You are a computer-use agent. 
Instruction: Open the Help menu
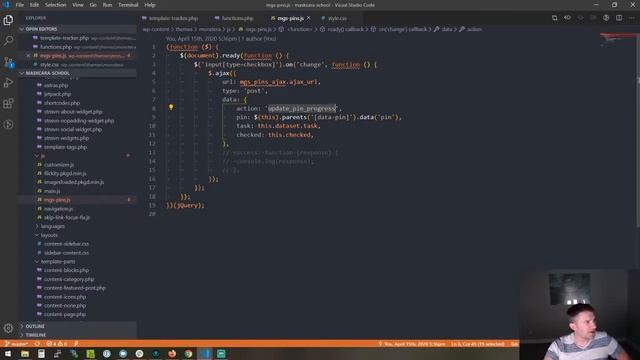pos(150,5)
